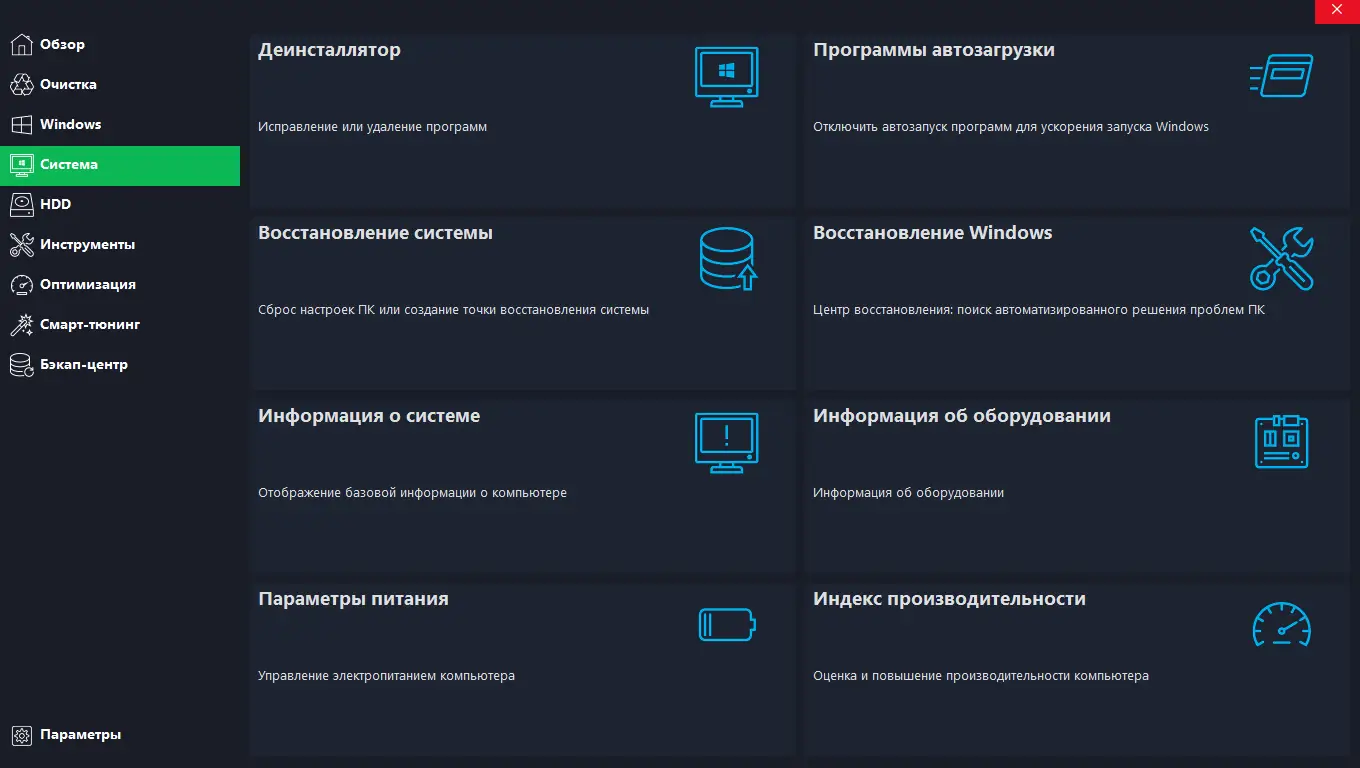Viewport: 1360px width, 768px height.
Task: Click the text Исправление или удаление программ
Action: 372,127
